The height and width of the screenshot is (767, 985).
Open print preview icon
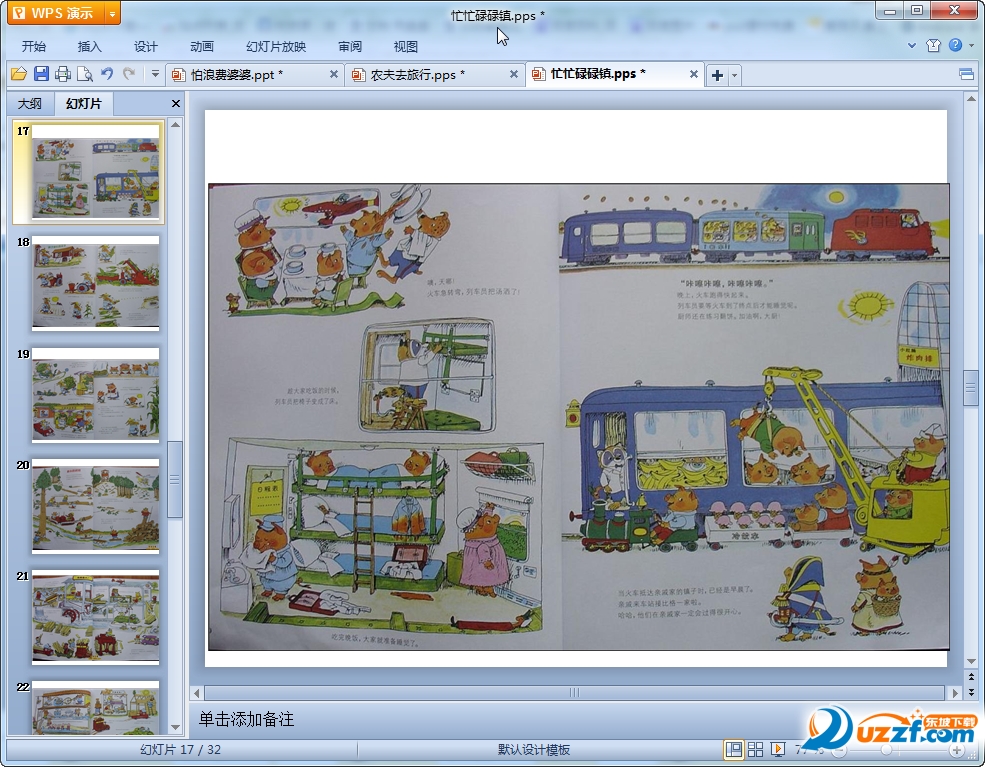point(85,74)
